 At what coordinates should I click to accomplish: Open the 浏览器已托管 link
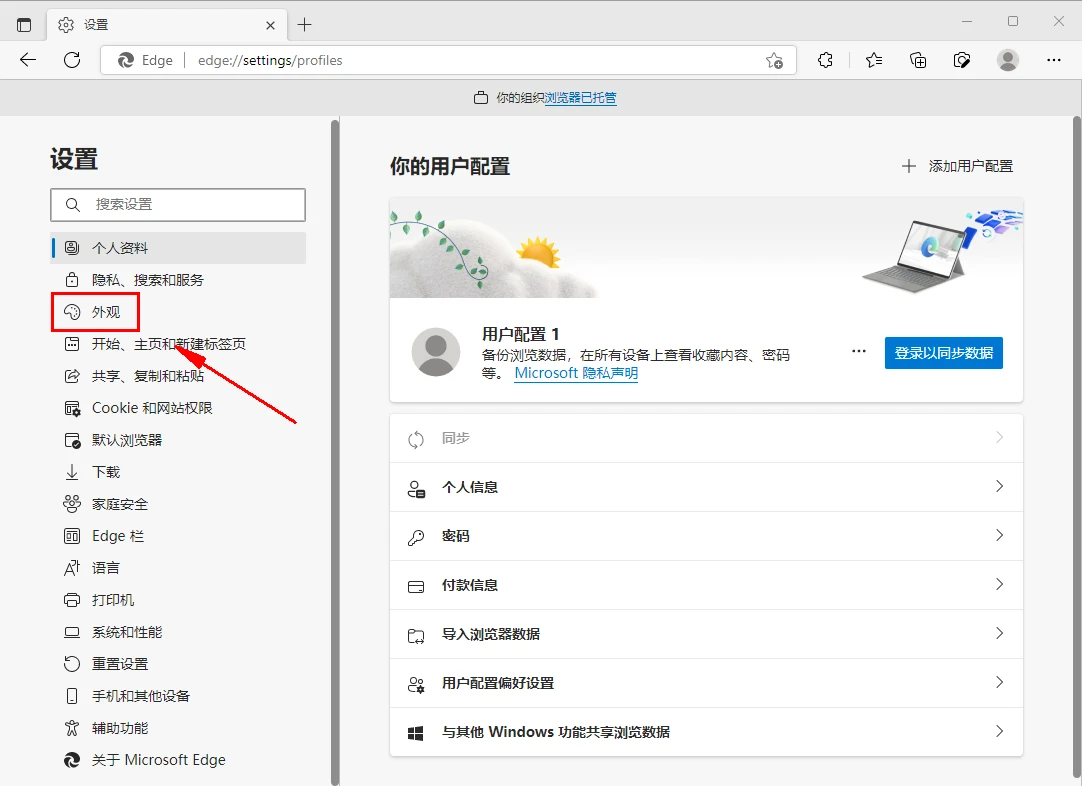tap(580, 98)
